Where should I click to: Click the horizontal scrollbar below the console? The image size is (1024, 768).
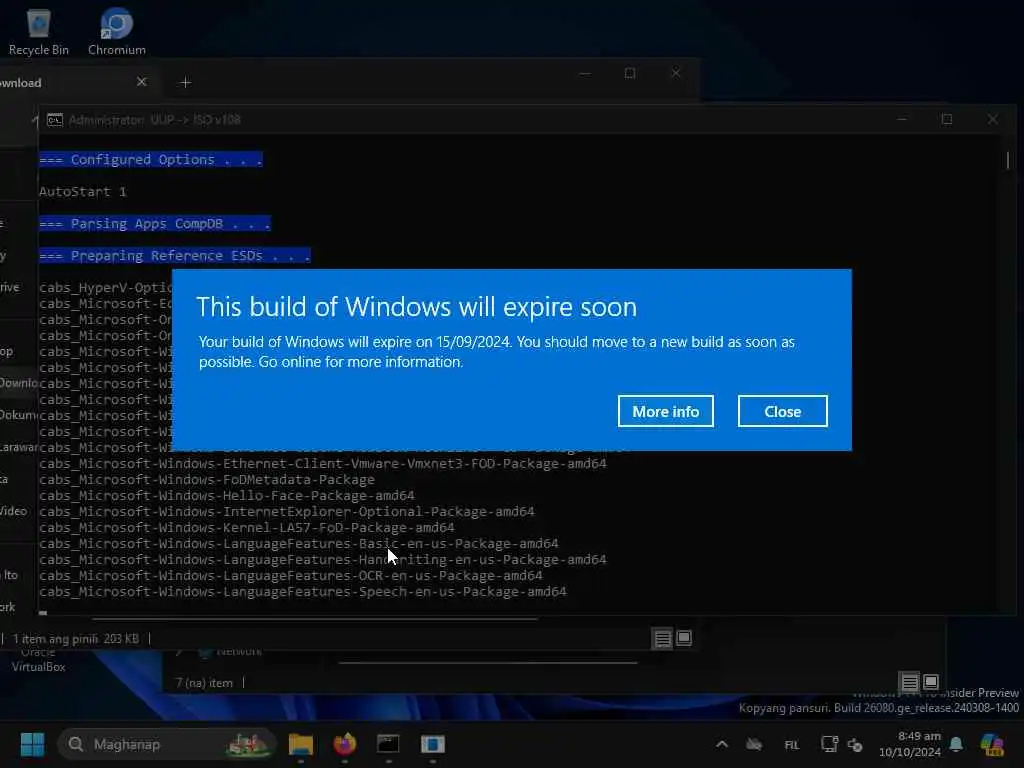tap(315, 618)
